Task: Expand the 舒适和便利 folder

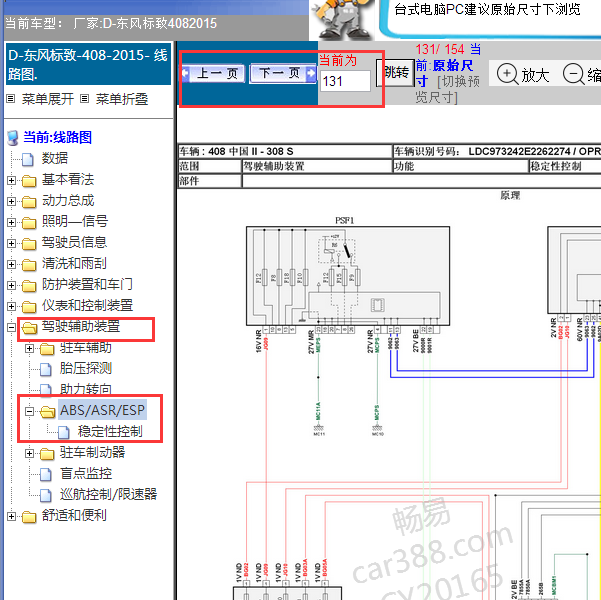Action: tap(11, 516)
